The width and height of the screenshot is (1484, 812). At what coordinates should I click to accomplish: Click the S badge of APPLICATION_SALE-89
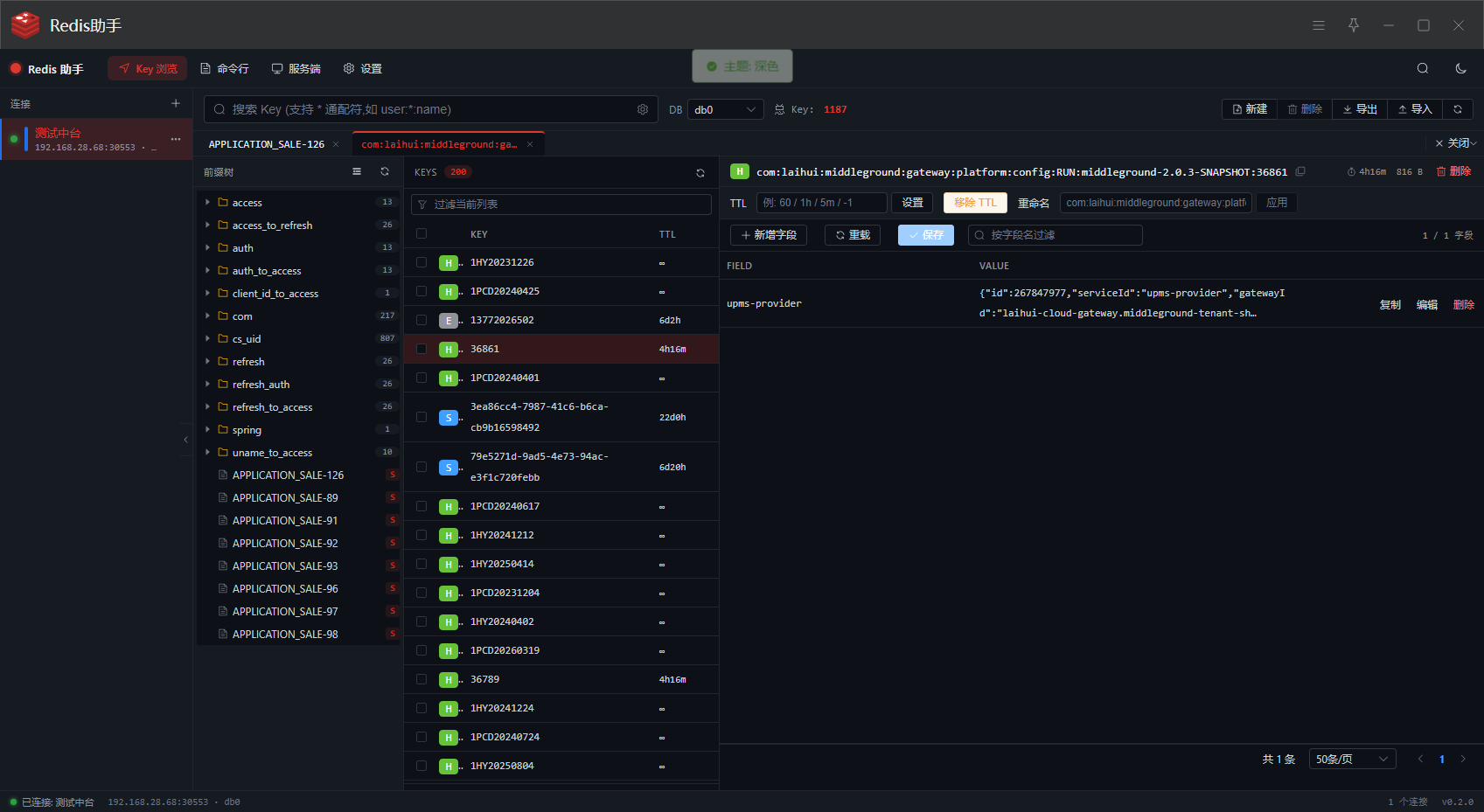pyautogui.click(x=393, y=497)
